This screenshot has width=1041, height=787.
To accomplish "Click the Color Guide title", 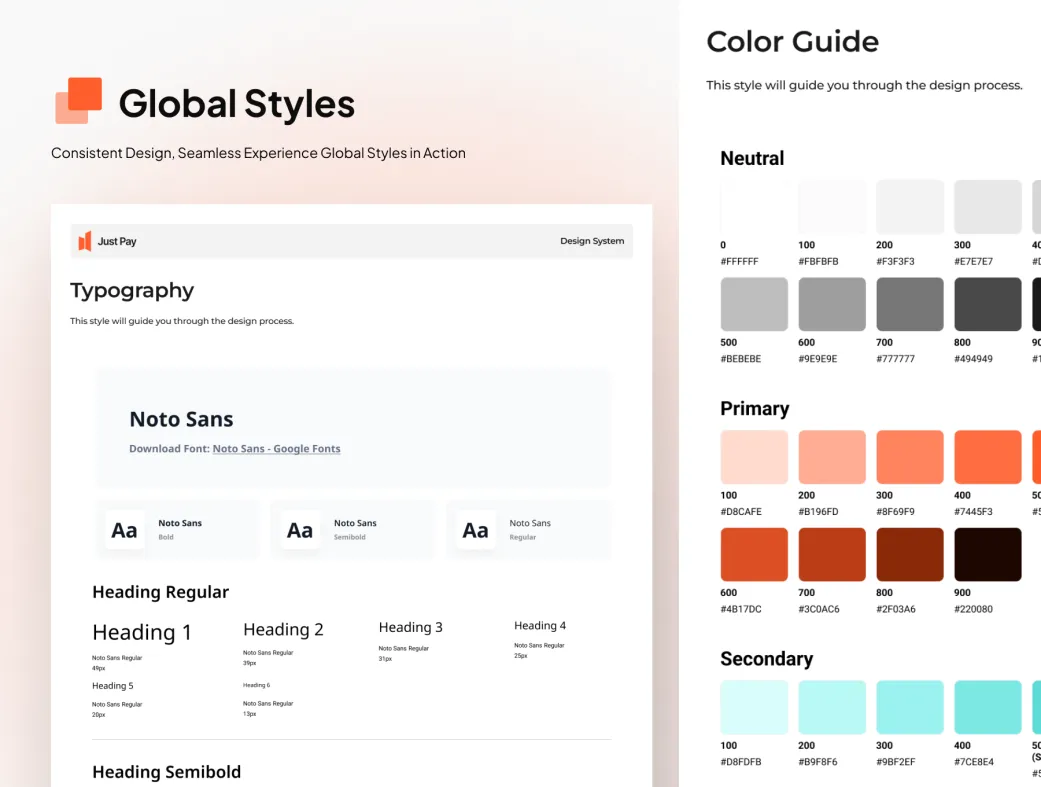I will (793, 41).
